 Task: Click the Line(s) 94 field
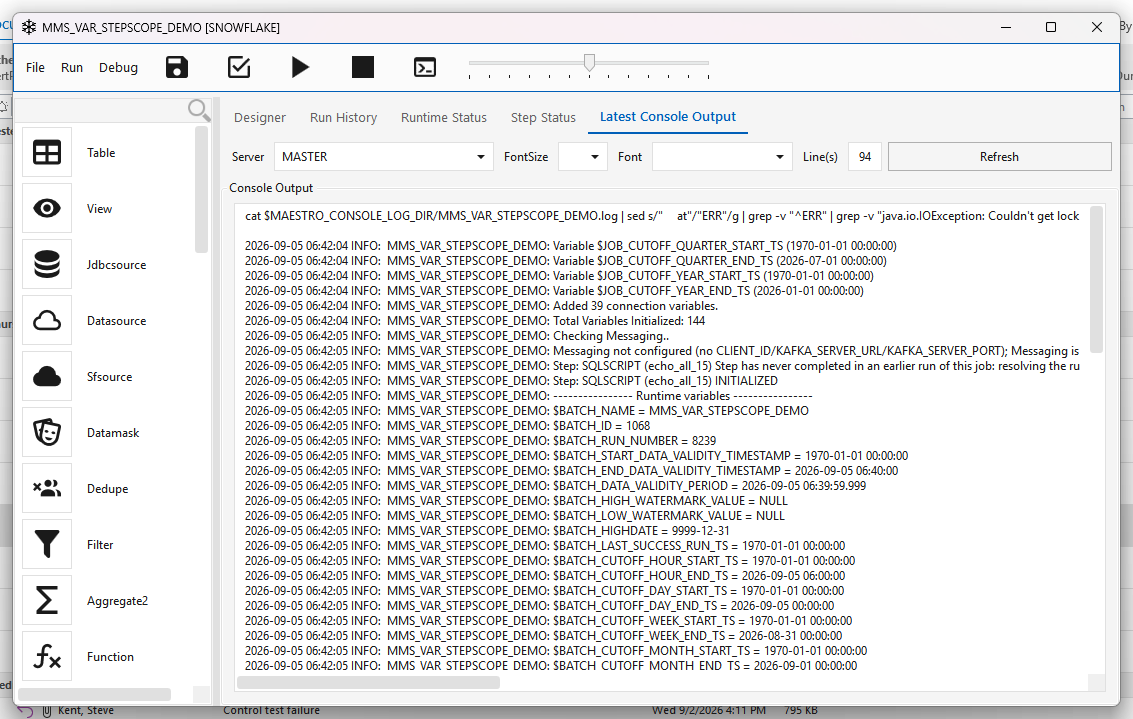tap(865, 157)
